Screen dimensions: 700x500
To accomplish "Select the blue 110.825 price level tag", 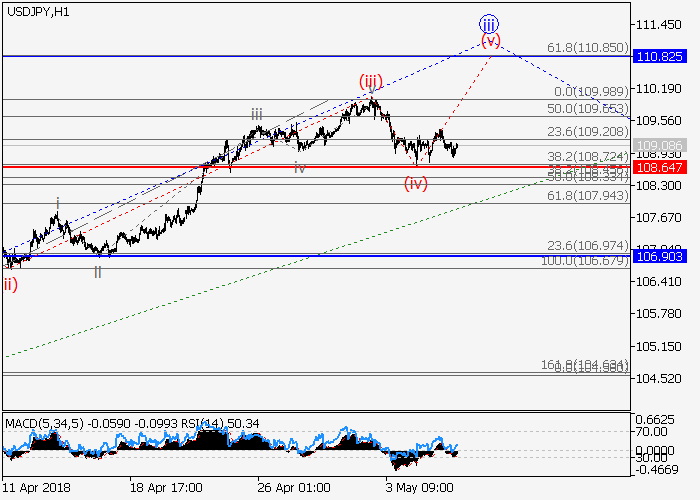I will coord(662,57).
